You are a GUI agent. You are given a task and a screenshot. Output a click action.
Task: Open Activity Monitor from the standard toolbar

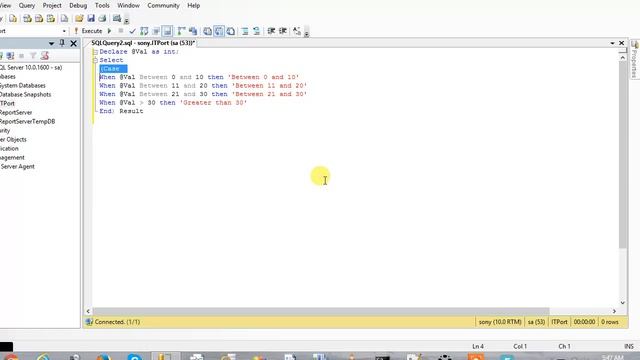click(117, 18)
